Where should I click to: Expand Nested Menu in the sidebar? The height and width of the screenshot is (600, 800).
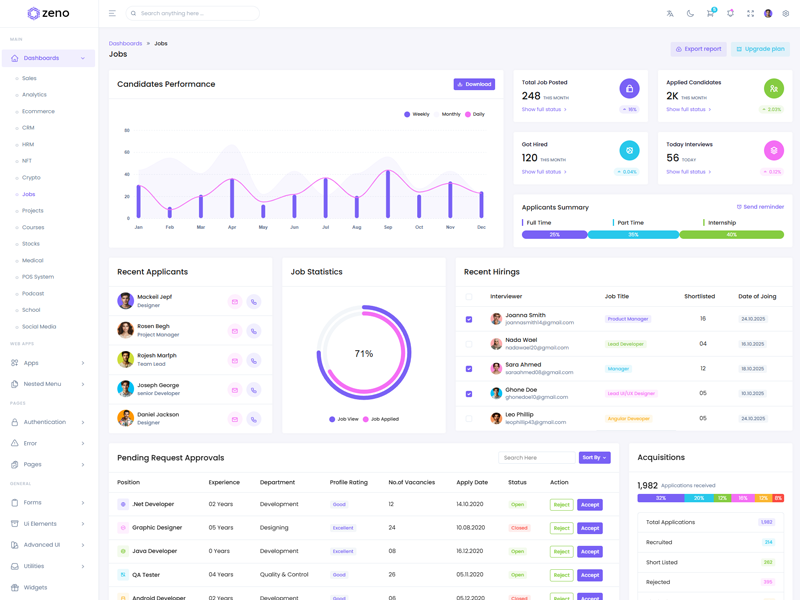point(48,384)
